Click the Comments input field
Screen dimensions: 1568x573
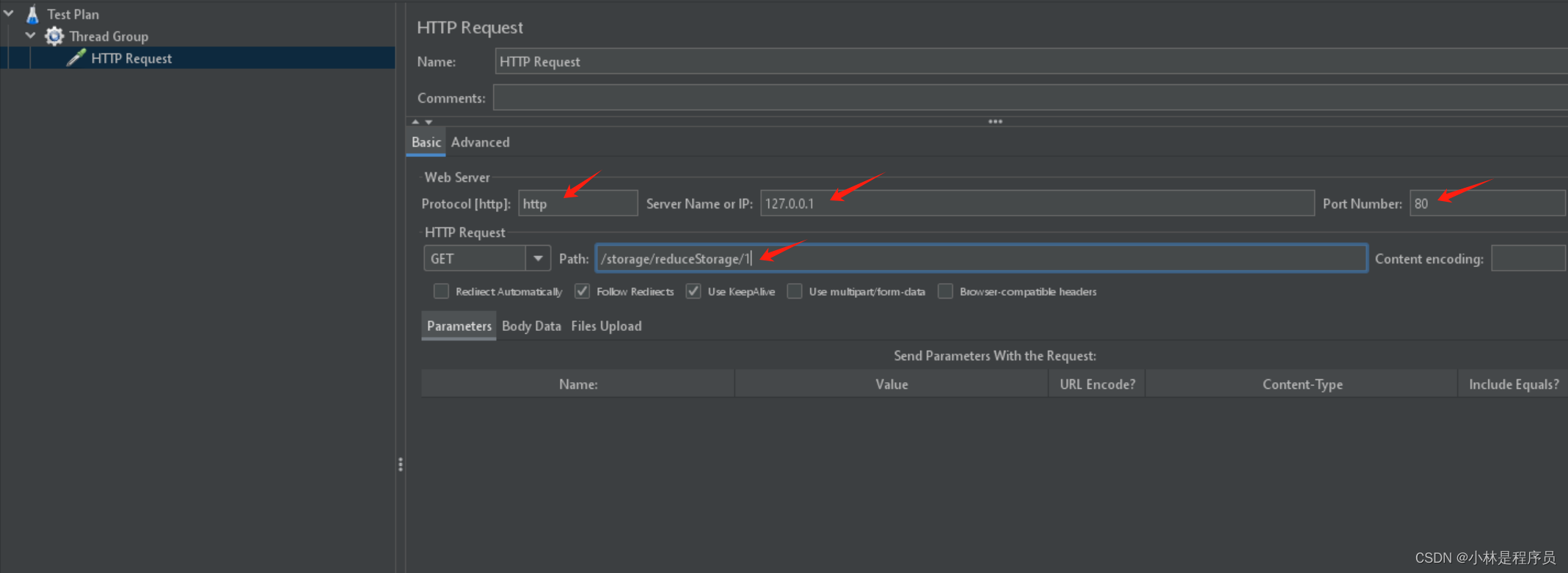coord(1030,98)
